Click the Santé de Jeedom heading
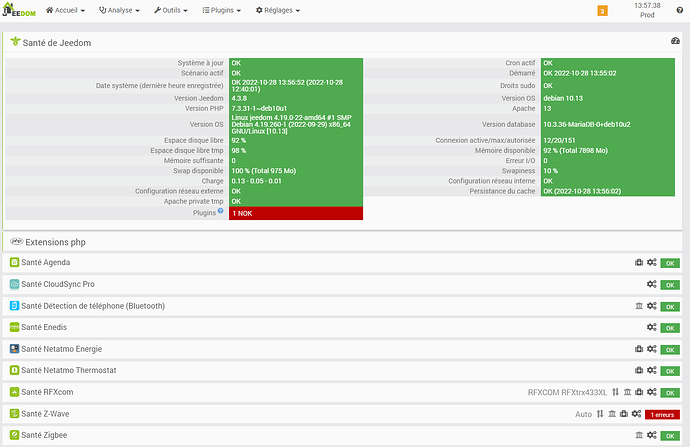The height and width of the screenshot is (447, 690). point(57,43)
